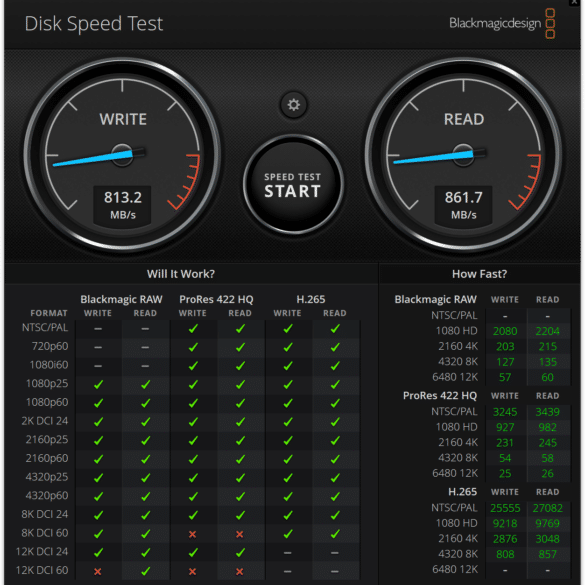Click green check for Blackmagic RAW write 8K DCI 24
Screen dimensions: 585x585
coord(98,515)
